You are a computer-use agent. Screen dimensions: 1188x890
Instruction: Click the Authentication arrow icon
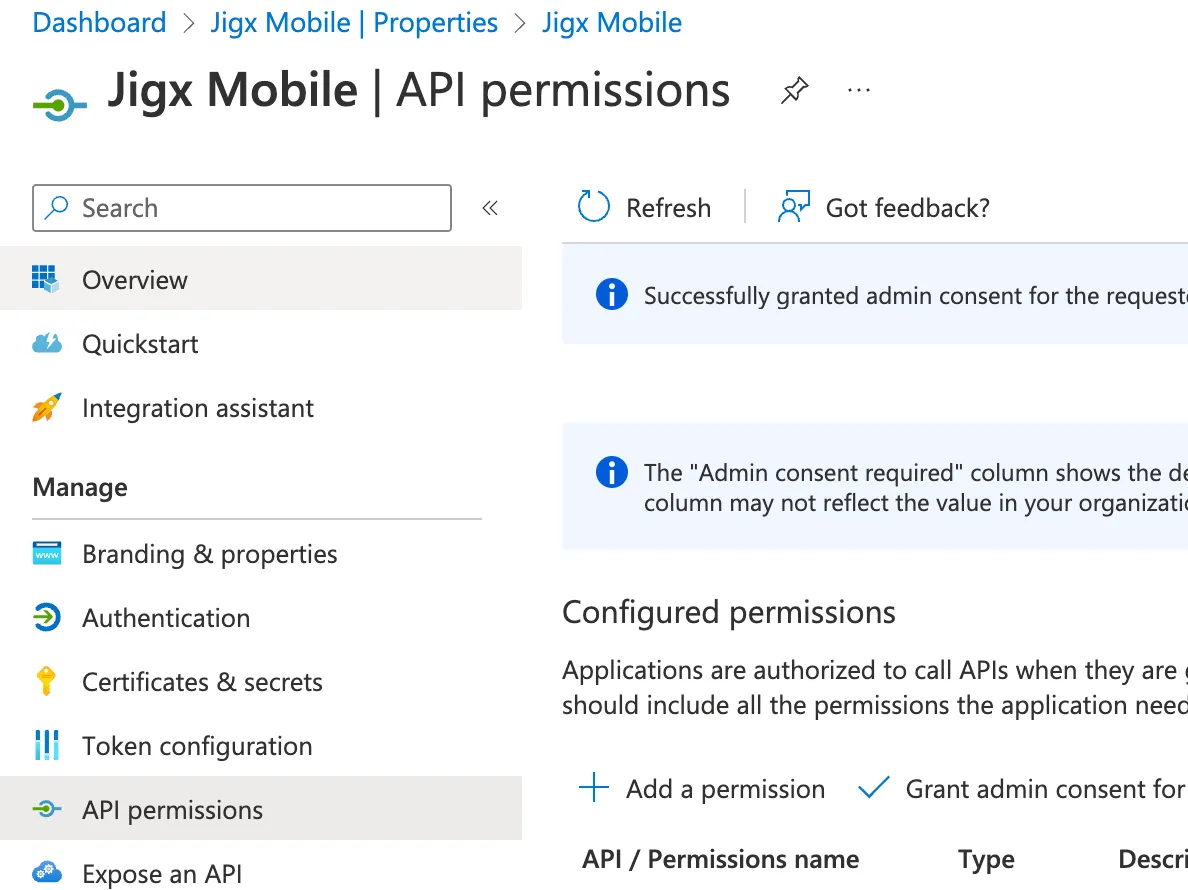(47, 617)
